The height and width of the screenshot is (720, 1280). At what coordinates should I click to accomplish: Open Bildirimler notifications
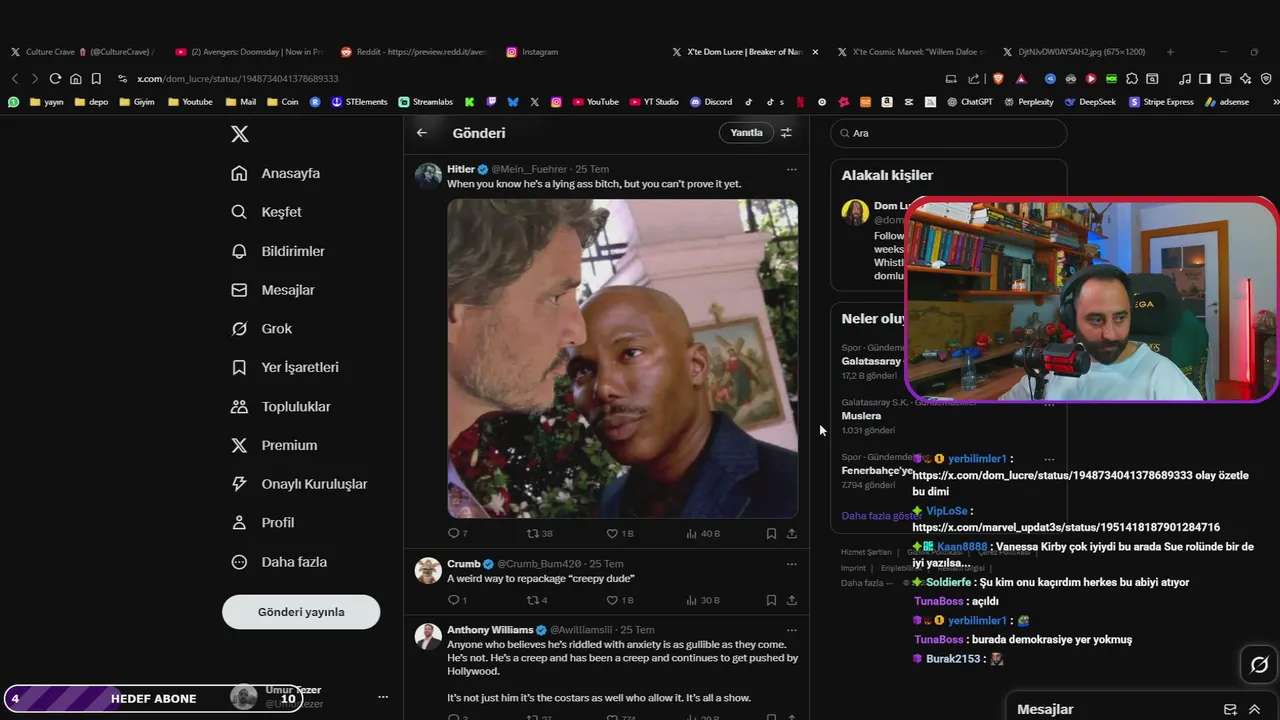(x=277, y=251)
